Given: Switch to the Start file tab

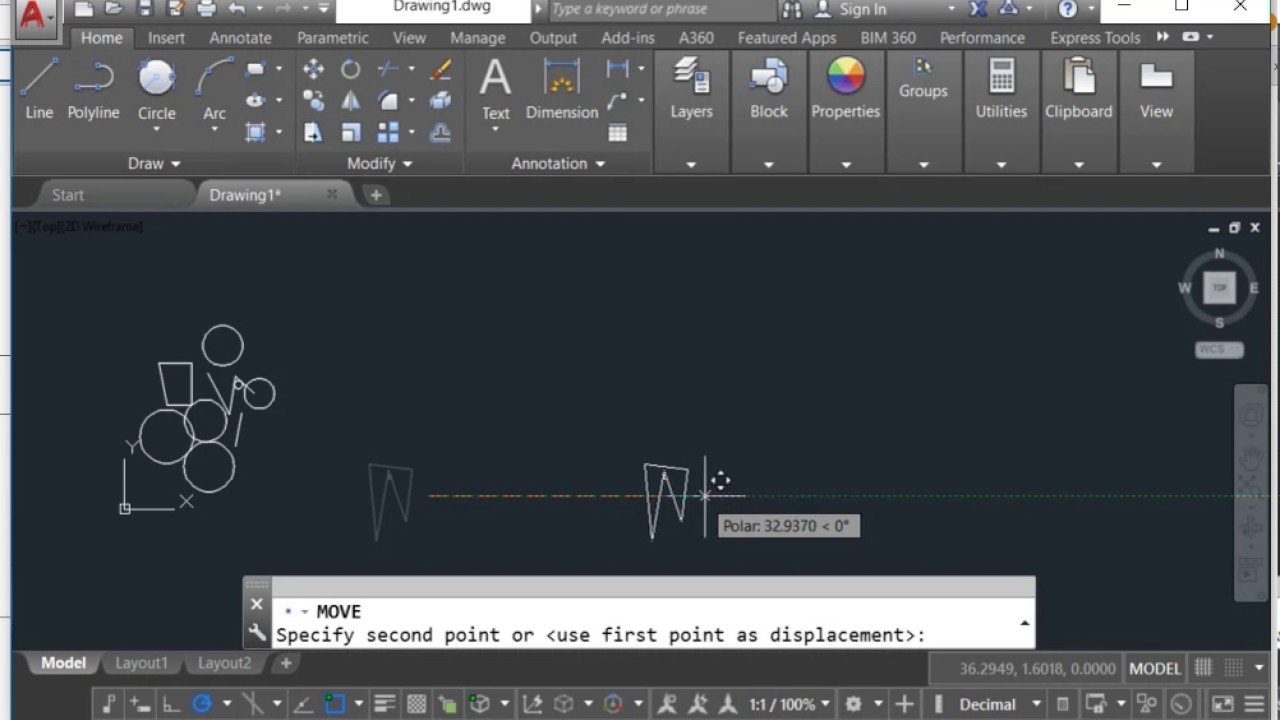Looking at the screenshot, I should [68, 195].
